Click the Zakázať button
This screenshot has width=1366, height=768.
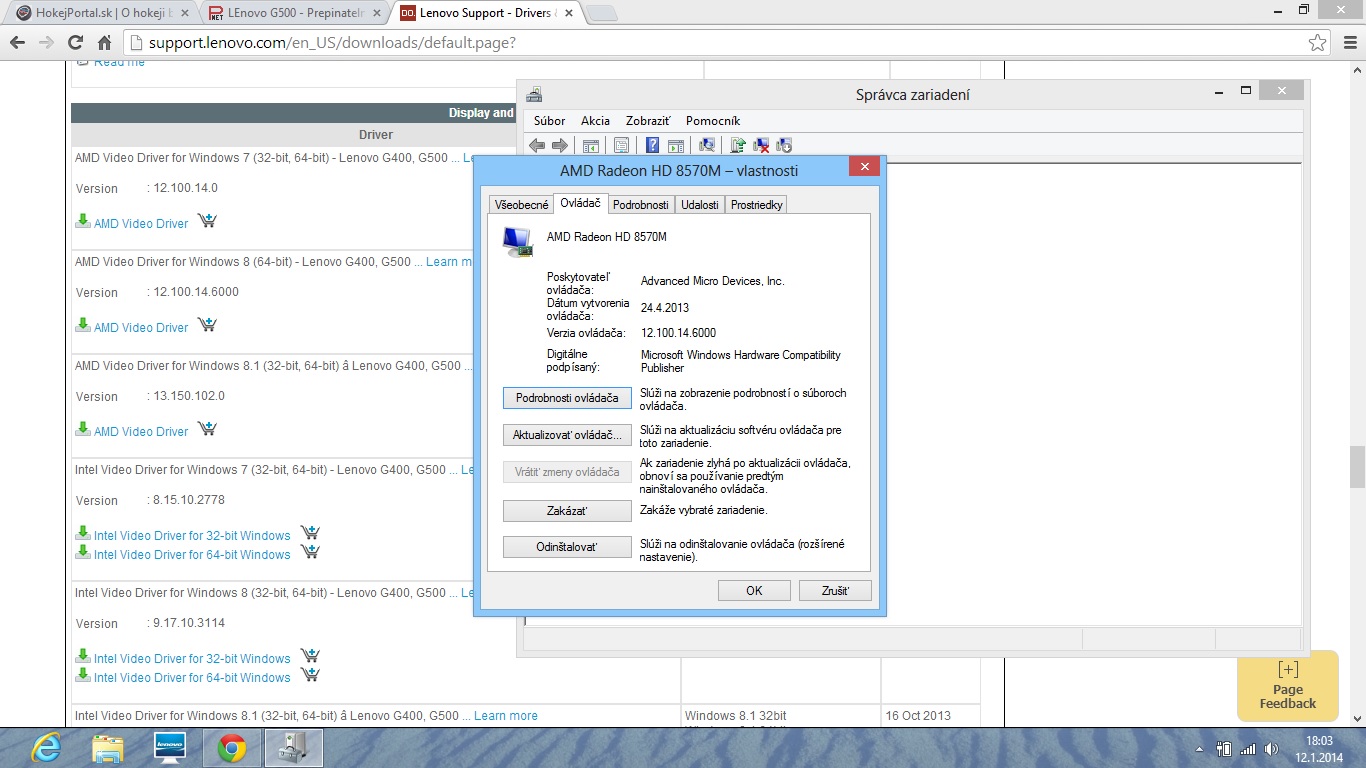(567, 511)
